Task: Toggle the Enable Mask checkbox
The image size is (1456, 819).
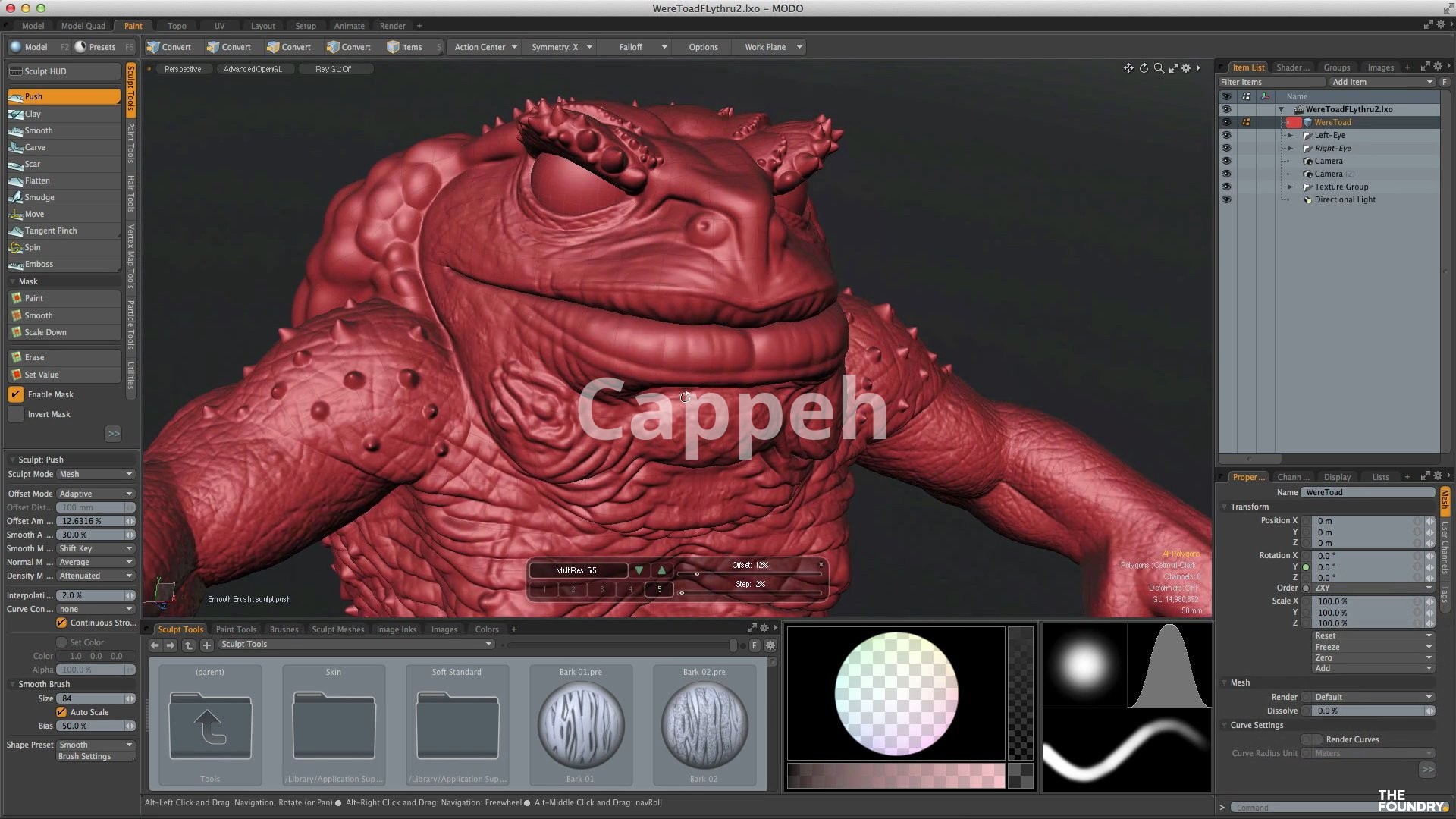Action: click(x=16, y=394)
